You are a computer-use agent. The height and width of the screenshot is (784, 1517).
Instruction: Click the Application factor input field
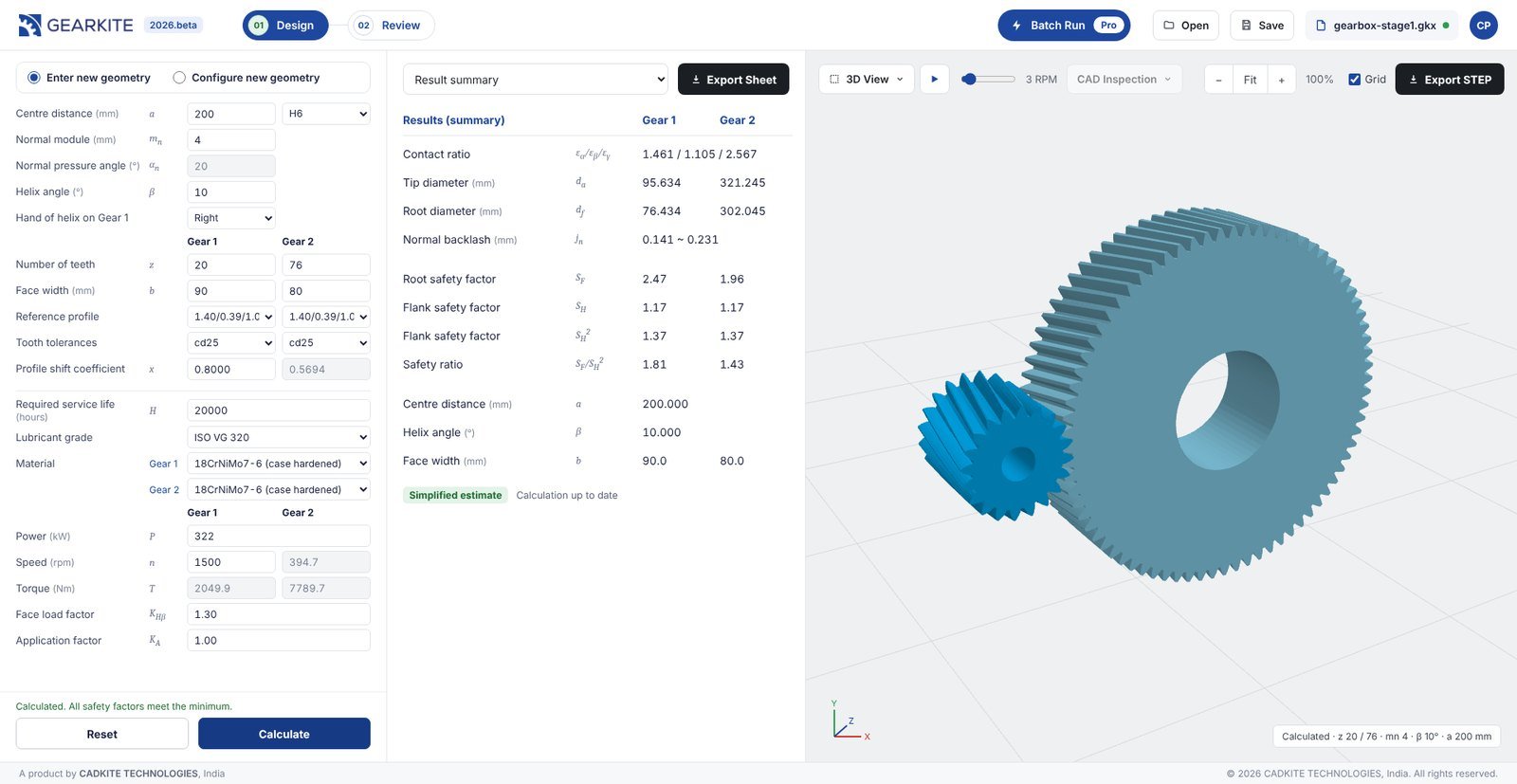(x=279, y=641)
